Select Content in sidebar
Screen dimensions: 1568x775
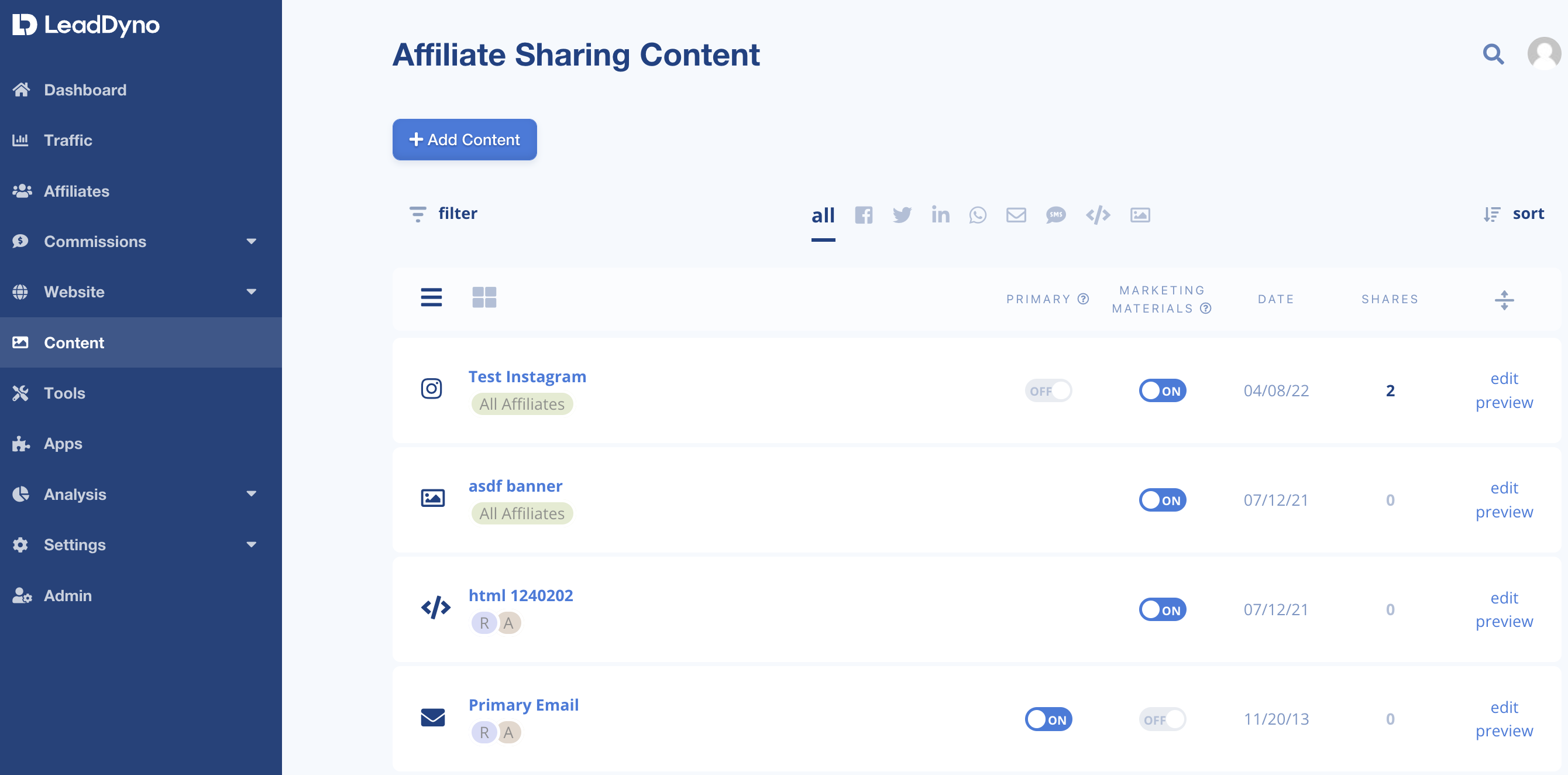140,343
